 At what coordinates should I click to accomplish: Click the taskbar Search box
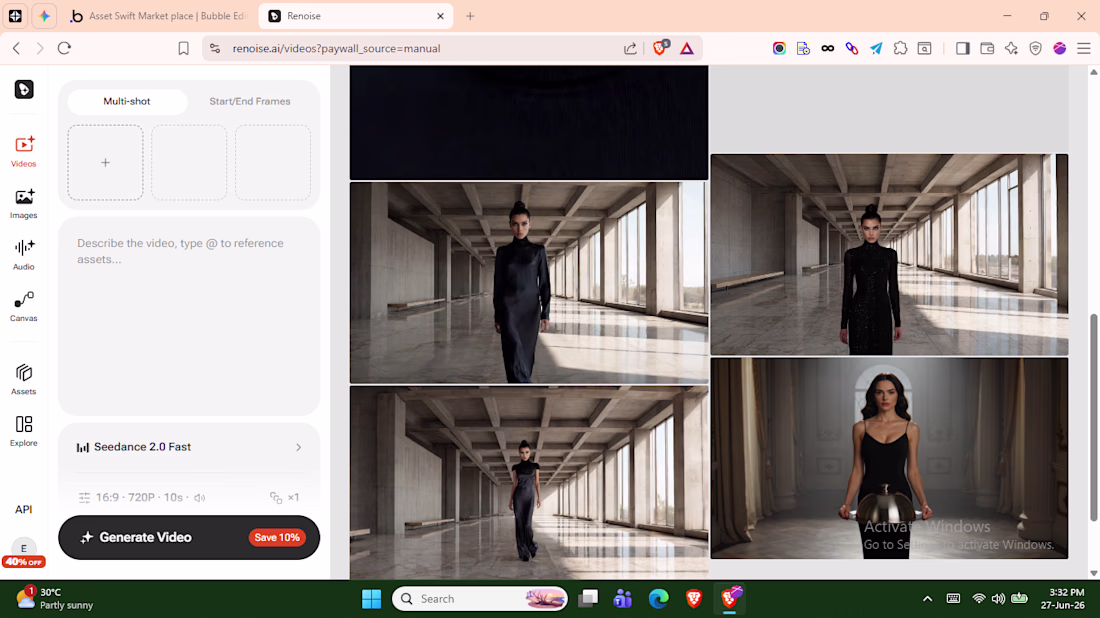point(480,599)
